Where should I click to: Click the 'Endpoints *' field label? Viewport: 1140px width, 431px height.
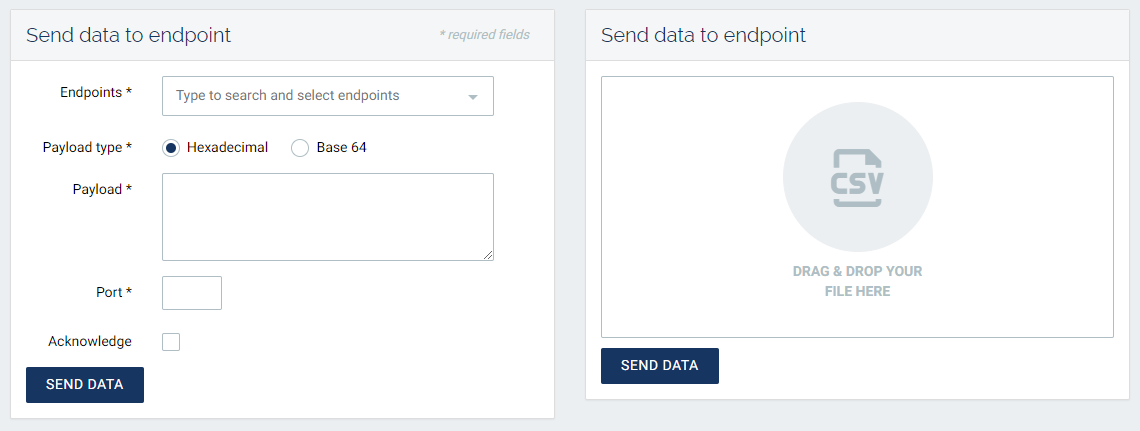pyautogui.click(x=96, y=92)
